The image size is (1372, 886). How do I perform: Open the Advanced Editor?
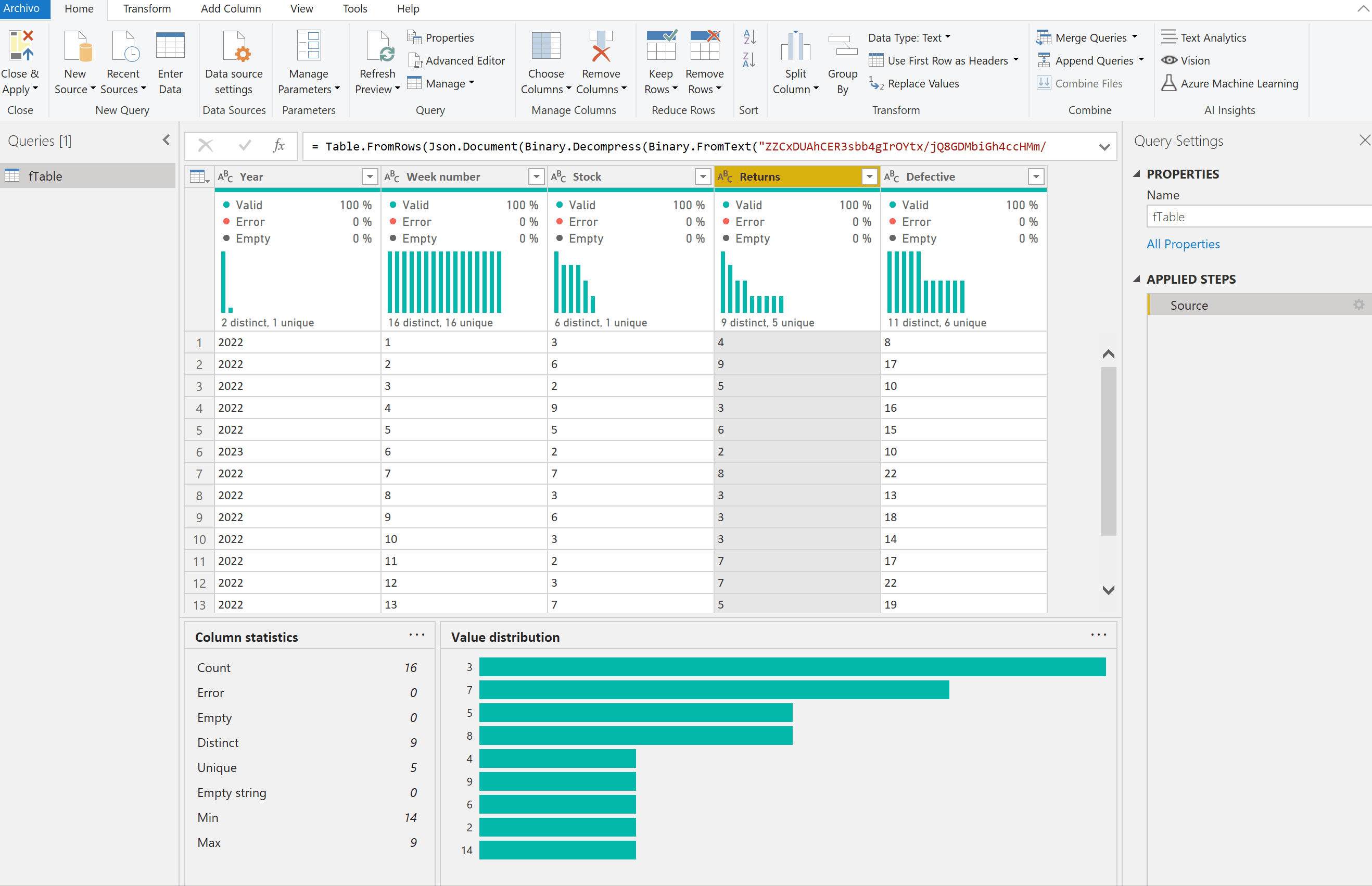coord(456,60)
